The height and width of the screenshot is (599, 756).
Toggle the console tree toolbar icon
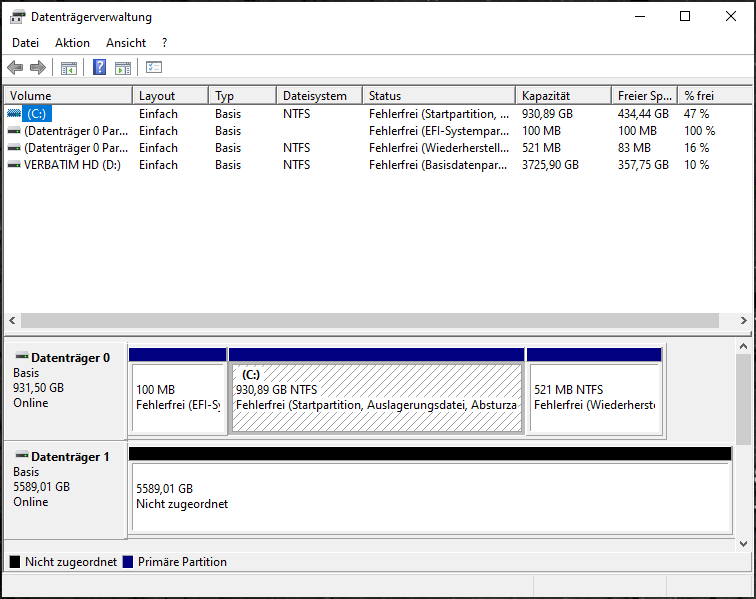69,68
